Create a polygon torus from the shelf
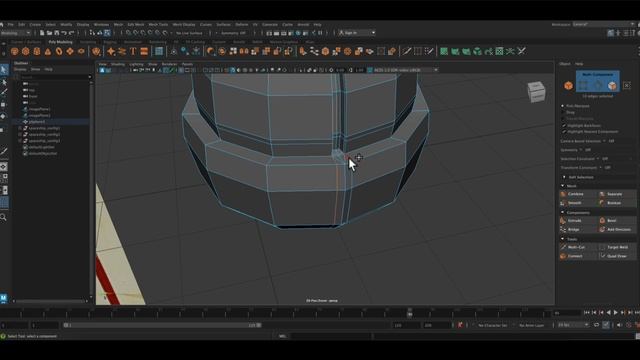This screenshot has height=360, width=640. [59, 51]
